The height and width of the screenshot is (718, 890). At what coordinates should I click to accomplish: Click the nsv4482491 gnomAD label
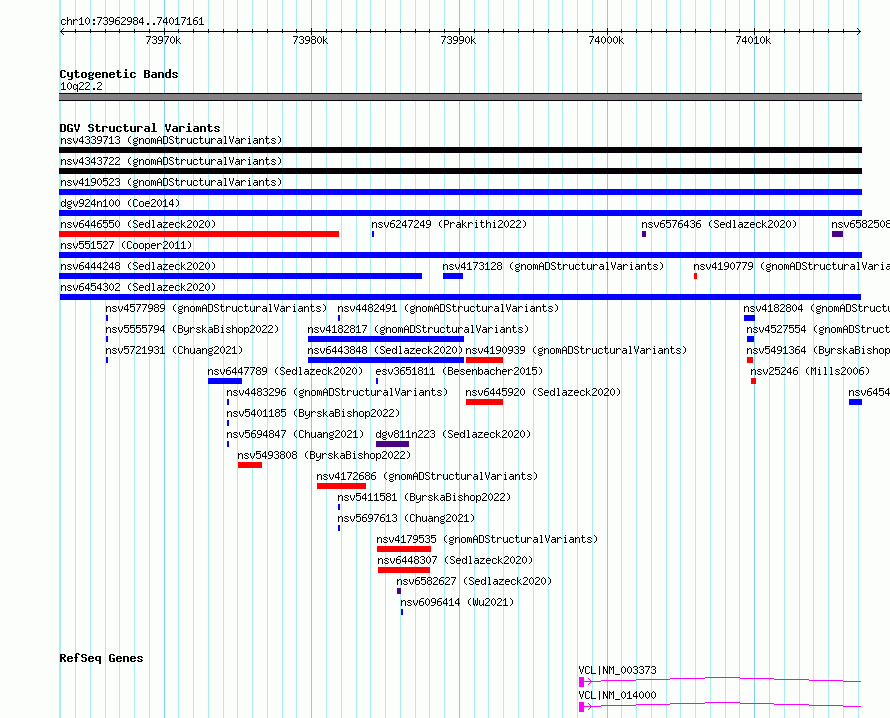(x=448, y=308)
